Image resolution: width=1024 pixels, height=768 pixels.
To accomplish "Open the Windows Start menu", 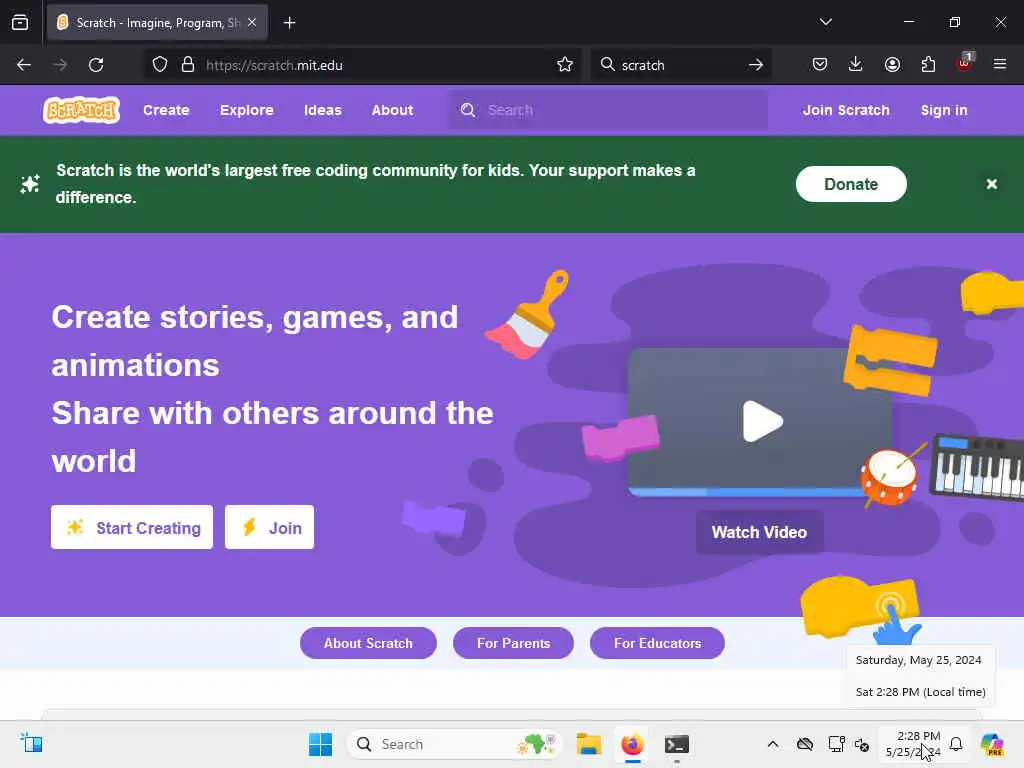I will (320, 744).
